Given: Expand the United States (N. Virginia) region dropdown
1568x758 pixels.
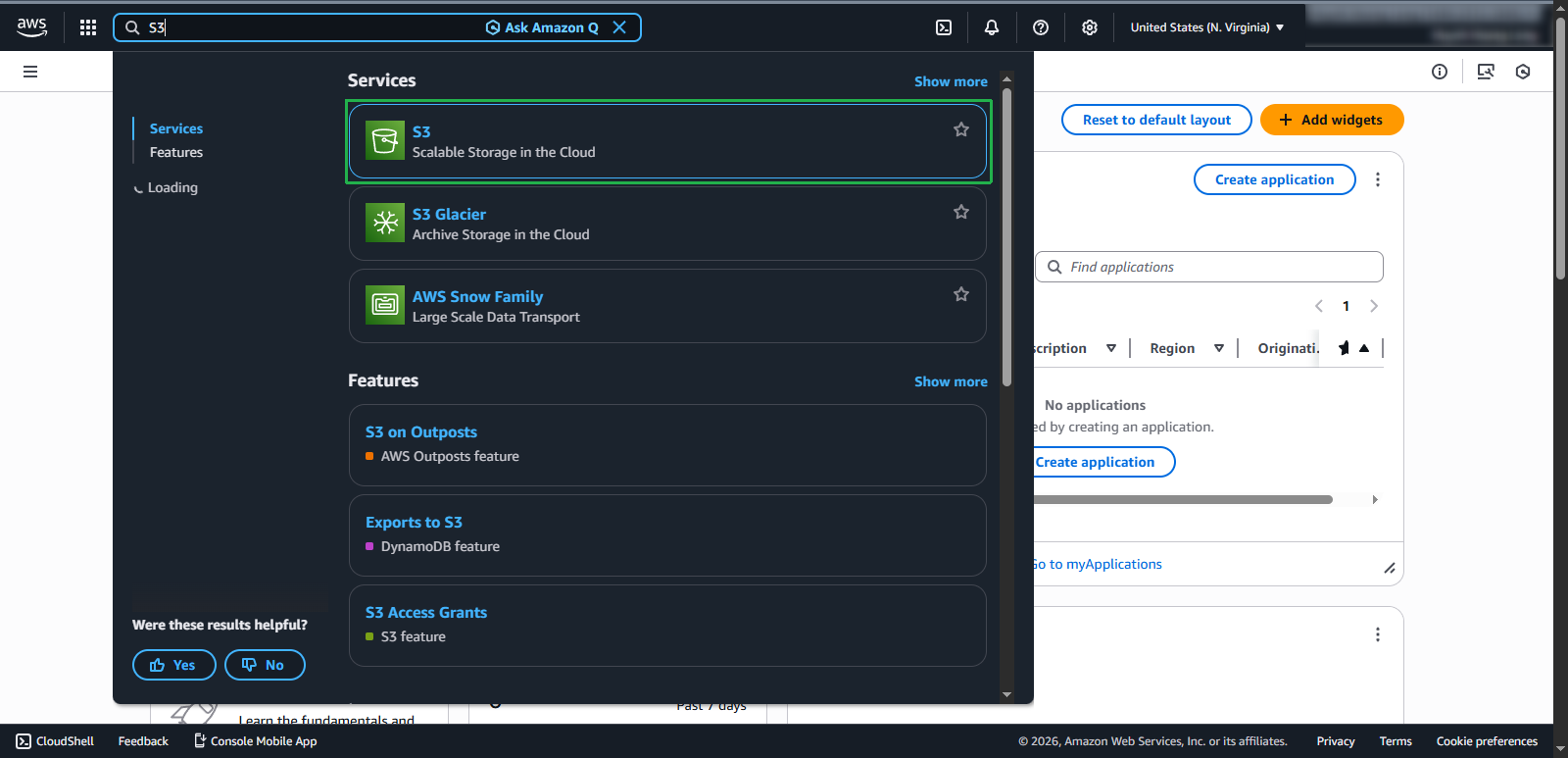Looking at the screenshot, I should (x=1206, y=27).
